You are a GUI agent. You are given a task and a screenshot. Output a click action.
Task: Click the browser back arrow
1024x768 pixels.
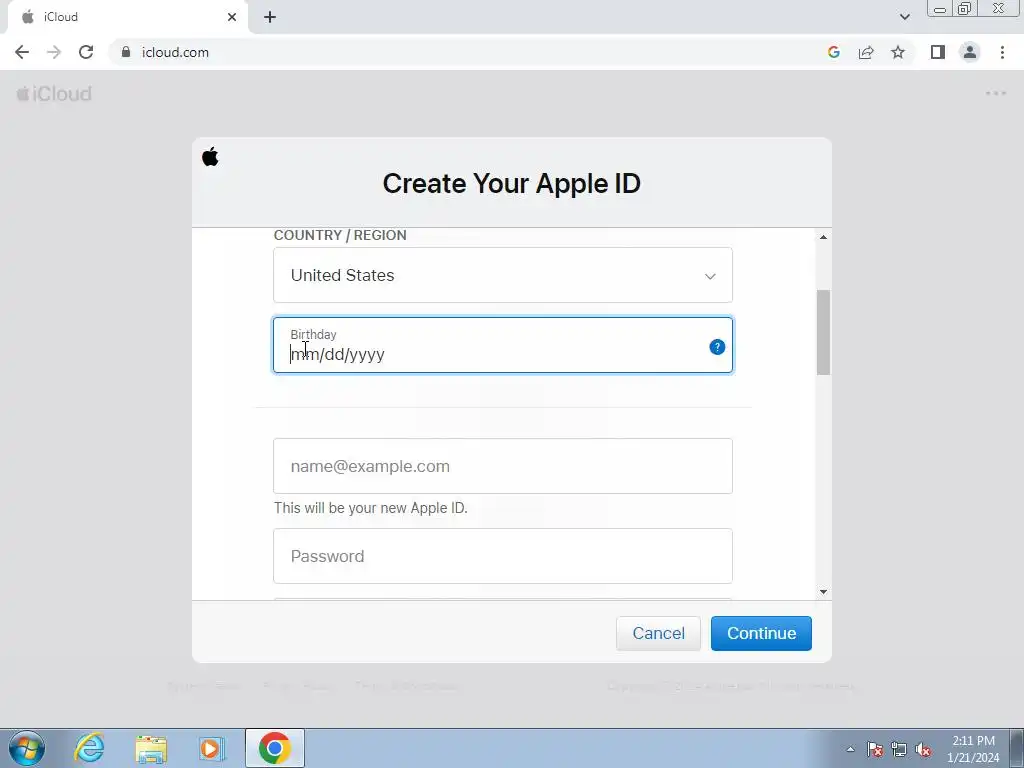click(22, 52)
